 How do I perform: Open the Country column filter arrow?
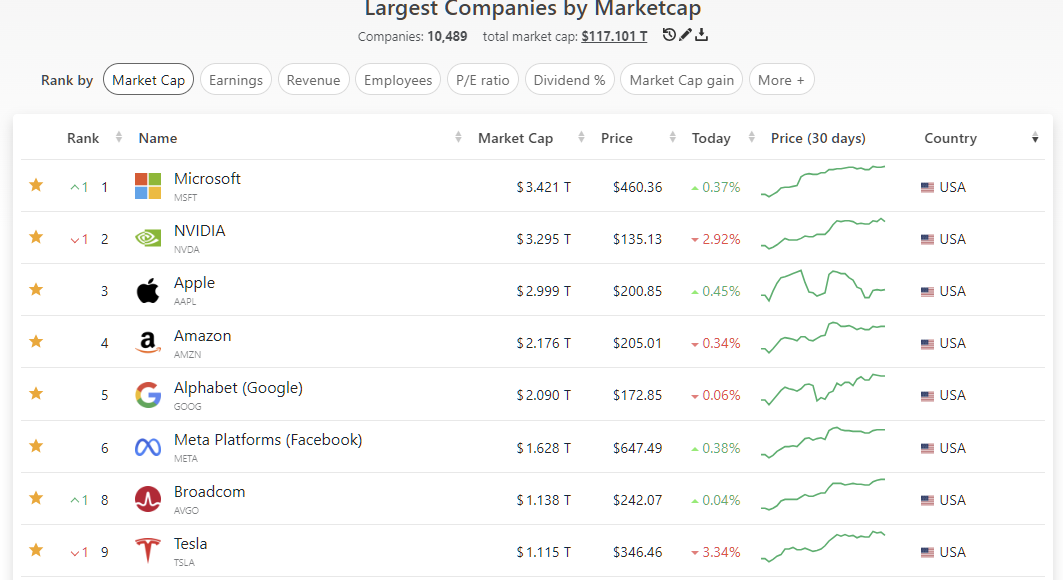point(1035,137)
